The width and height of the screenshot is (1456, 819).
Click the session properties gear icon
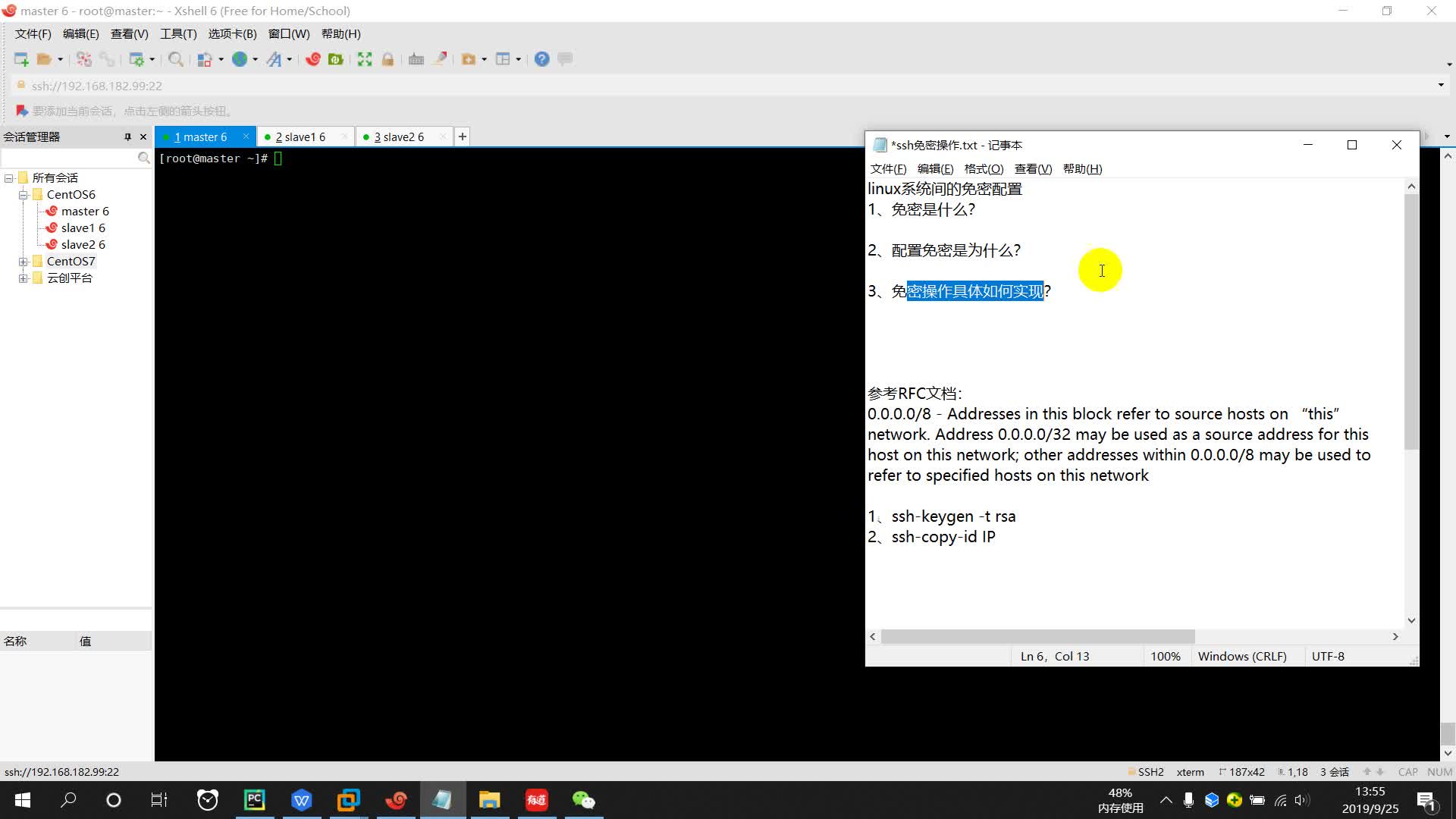pos(136,59)
